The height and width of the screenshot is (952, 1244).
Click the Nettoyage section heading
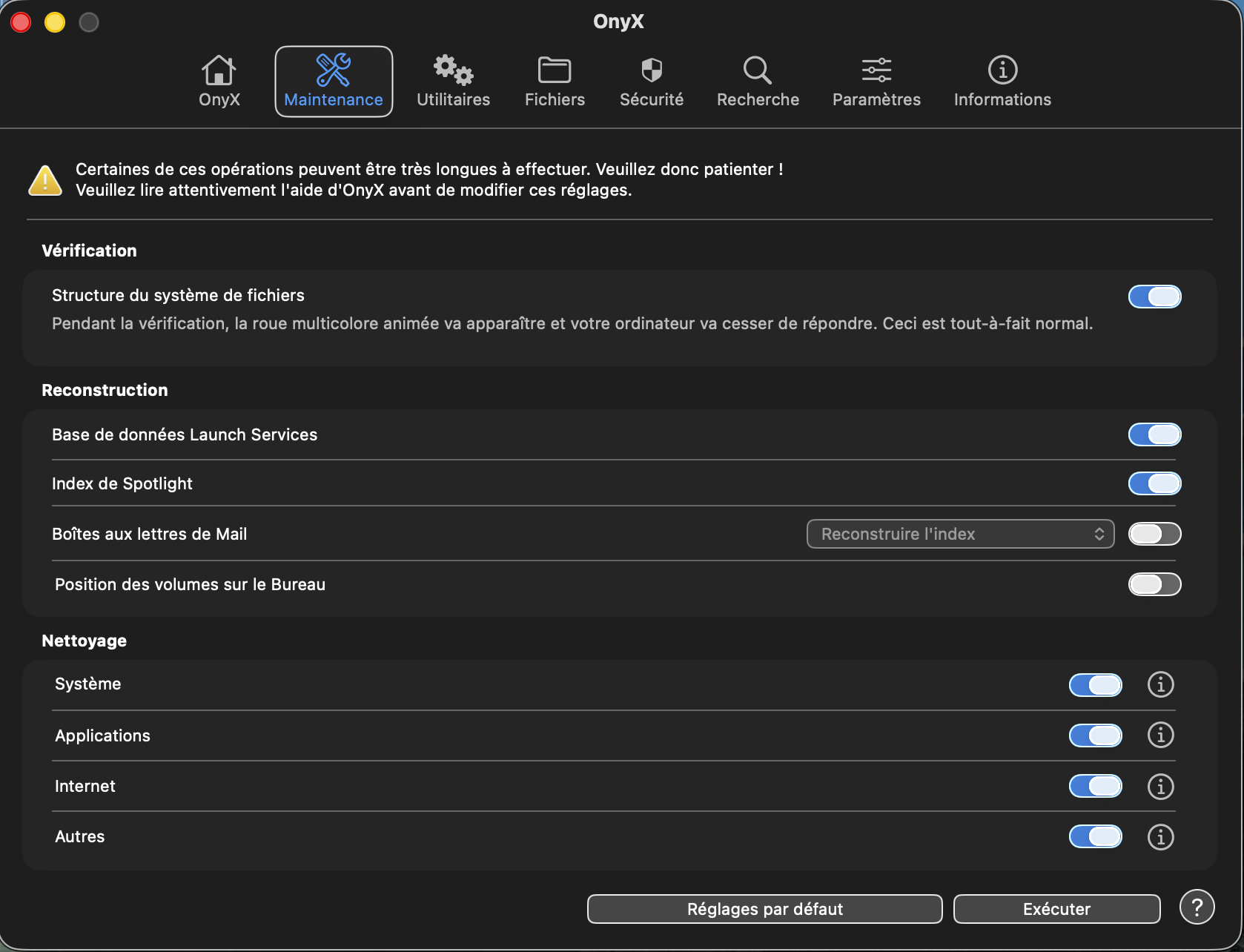coord(84,641)
